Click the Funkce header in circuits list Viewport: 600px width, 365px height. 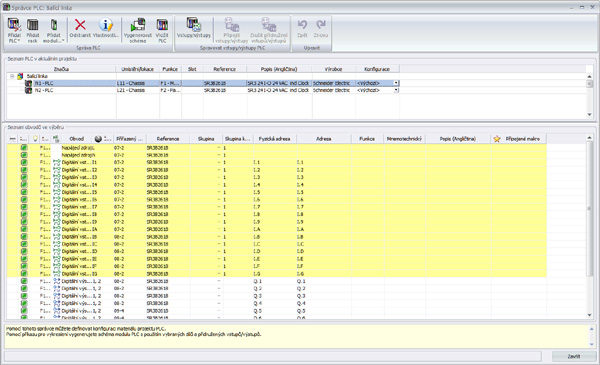367,139
